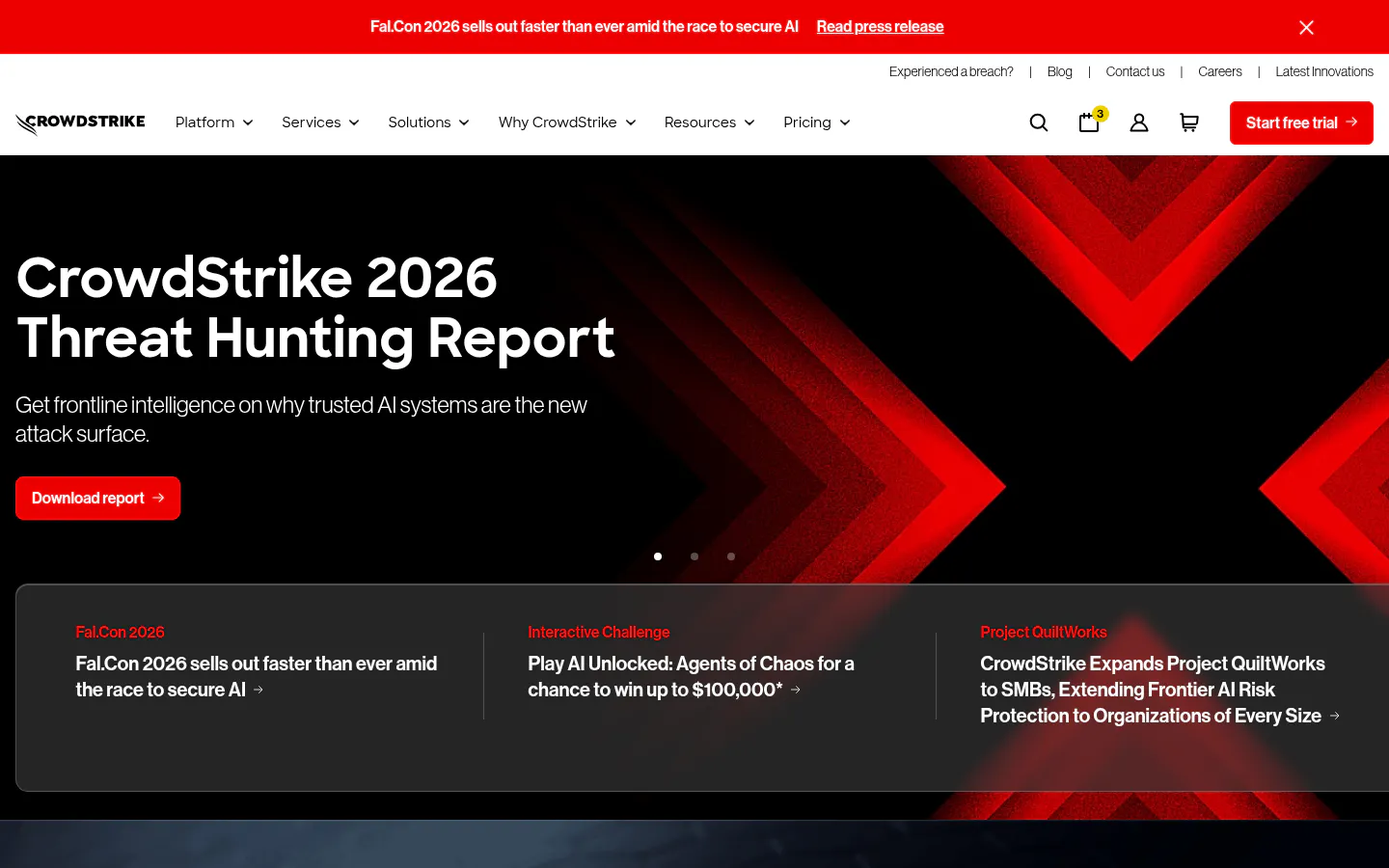The height and width of the screenshot is (868, 1389).
Task: Expand the Pricing menu
Action: click(x=816, y=122)
